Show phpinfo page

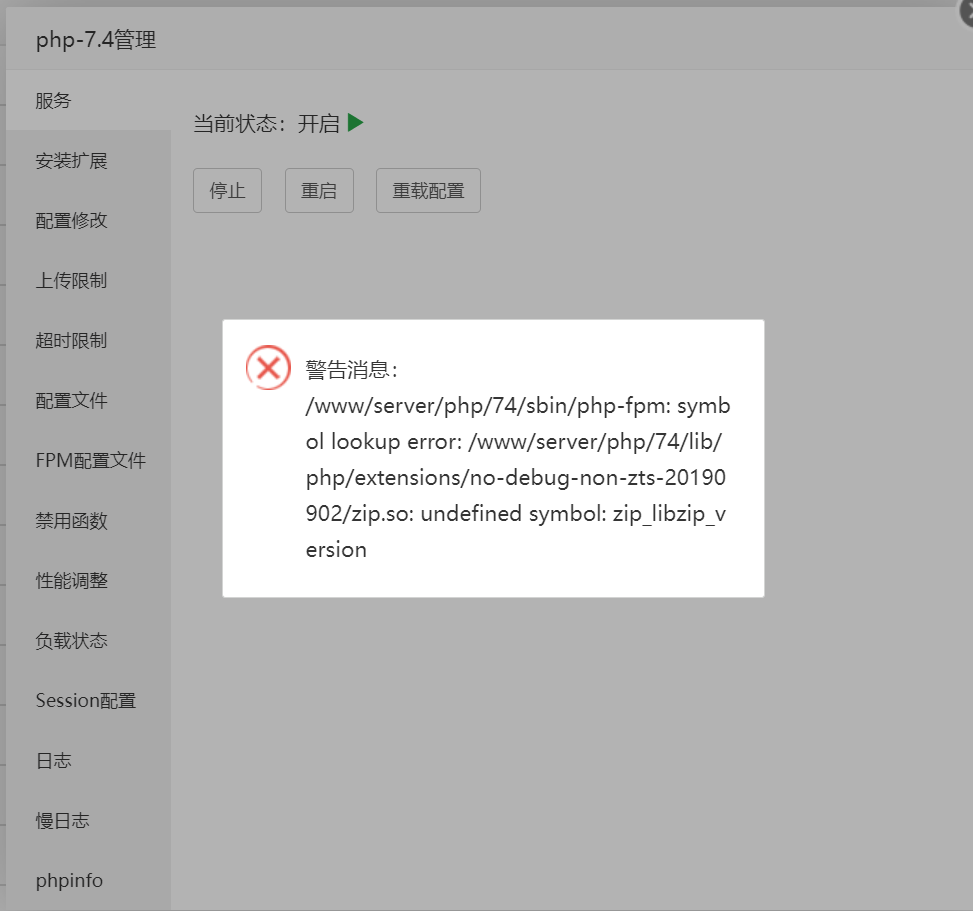point(88,880)
